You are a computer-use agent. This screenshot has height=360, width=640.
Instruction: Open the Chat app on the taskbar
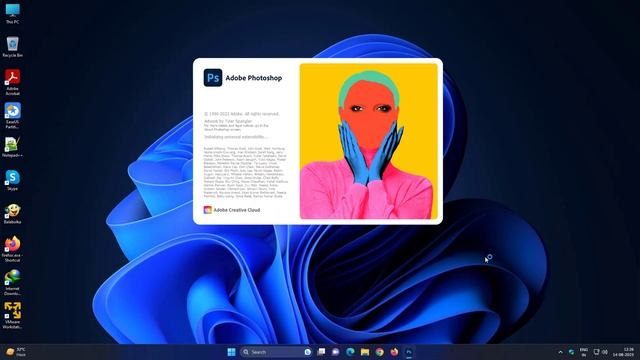(336, 352)
